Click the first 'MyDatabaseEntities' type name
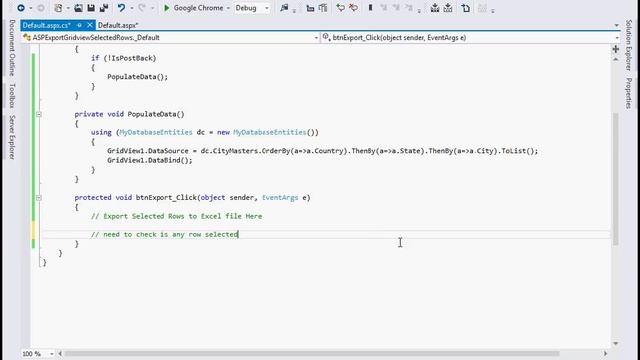This screenshot has height=360, width=640. coord(156,133)
